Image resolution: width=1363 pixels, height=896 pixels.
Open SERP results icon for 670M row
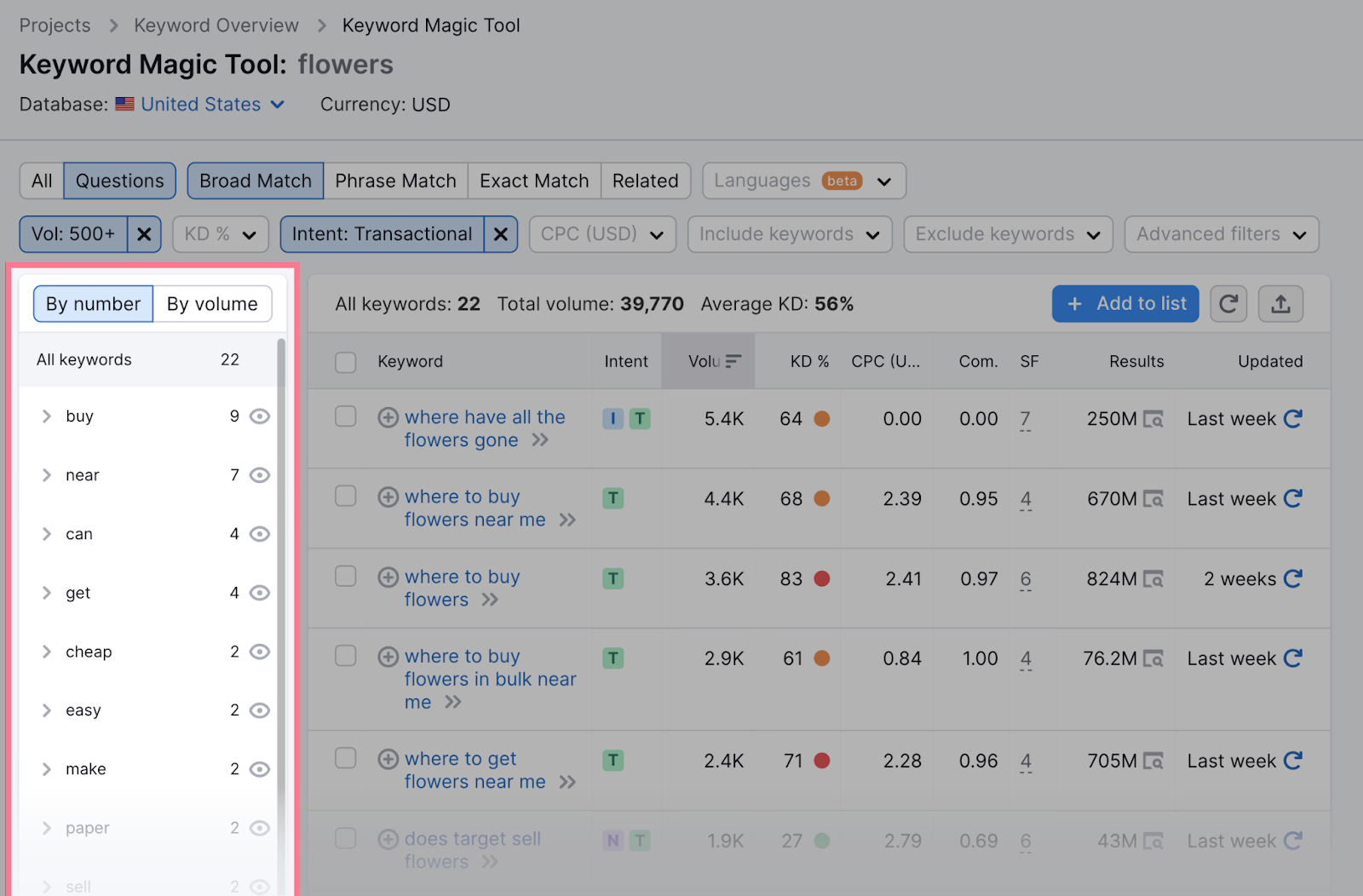[1153, 499]
